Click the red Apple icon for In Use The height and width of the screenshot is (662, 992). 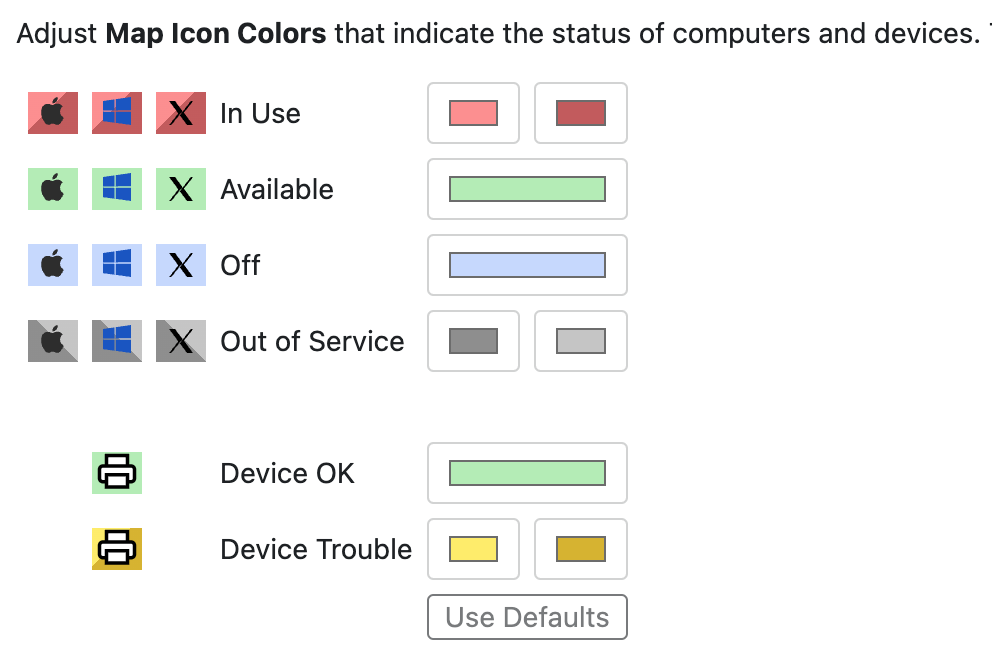(53, 113)
